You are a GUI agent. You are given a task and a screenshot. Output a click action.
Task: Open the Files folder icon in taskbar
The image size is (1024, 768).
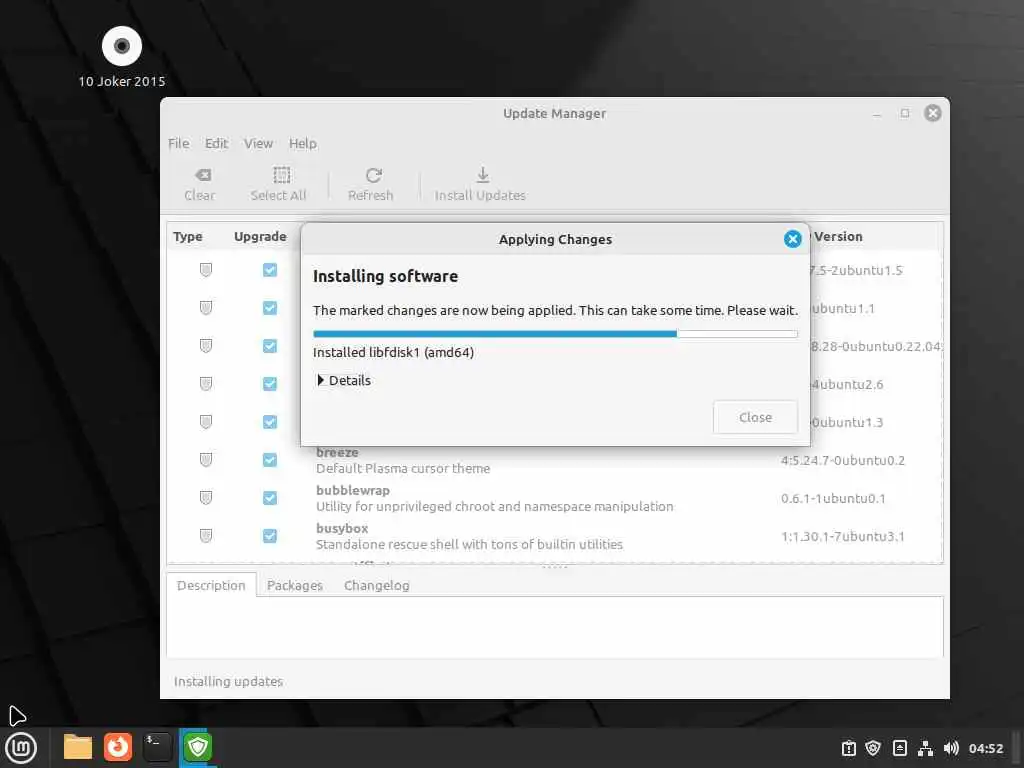(x=78, y=747)
